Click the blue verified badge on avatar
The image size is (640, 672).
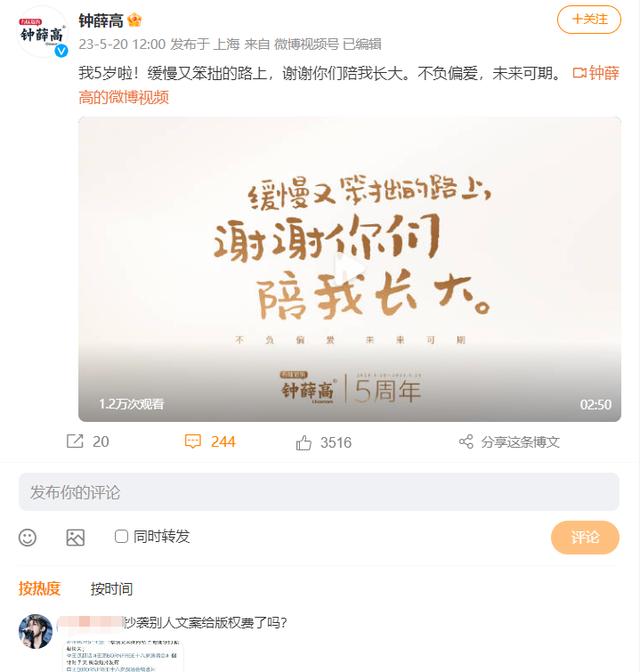pyautogui.click(x=62, y=51)
